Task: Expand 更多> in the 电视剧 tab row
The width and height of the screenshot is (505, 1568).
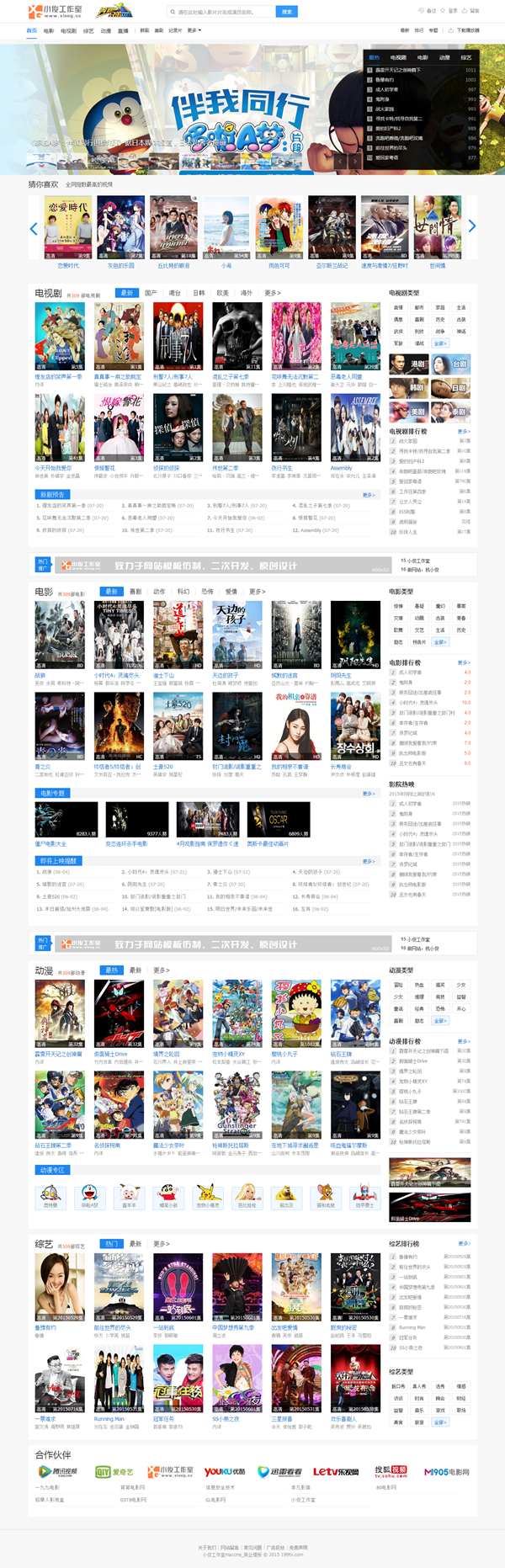Action: point(273,293)
